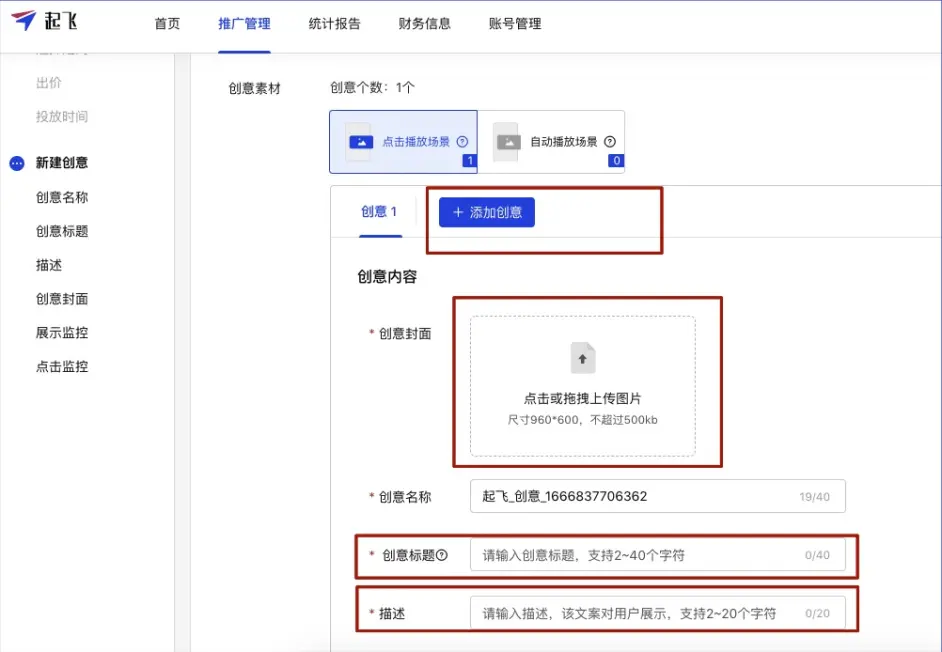Click the 添加创意 button

pos(487,212)
